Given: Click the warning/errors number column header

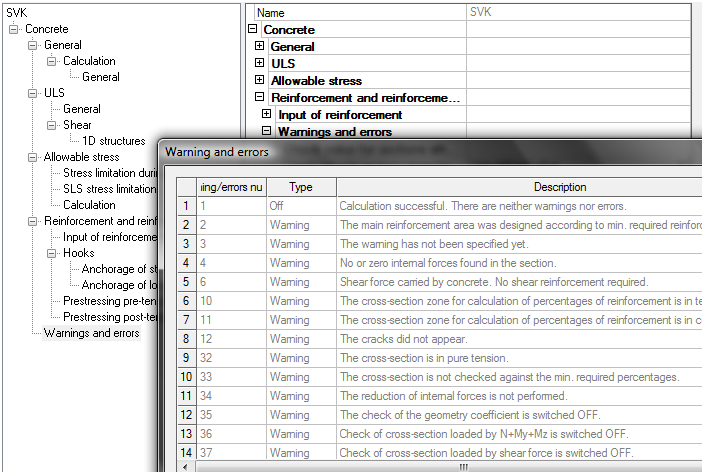Looking at the screenshot, I should click(x=232, y=187).
